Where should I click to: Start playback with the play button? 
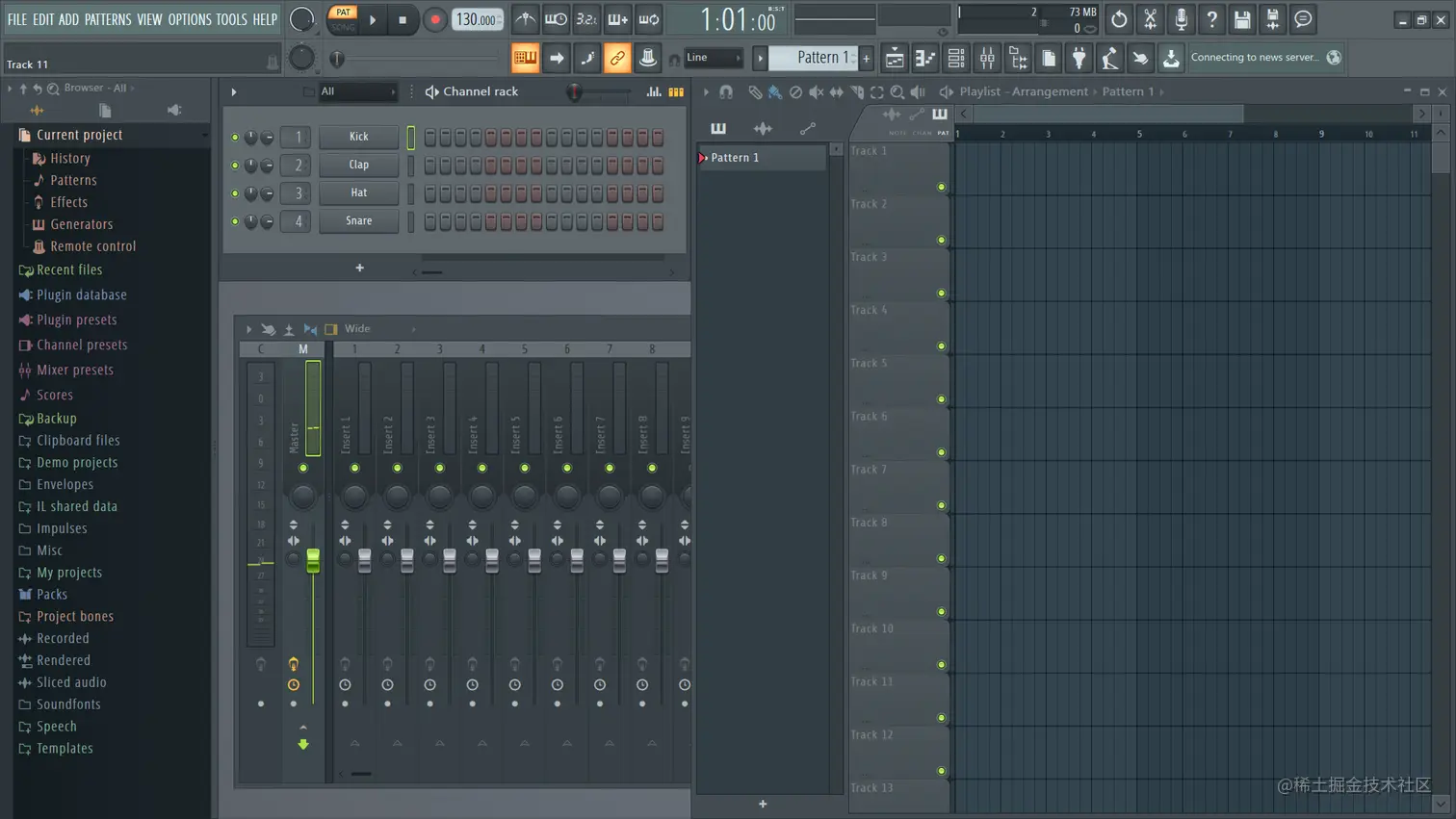[373, 19]
